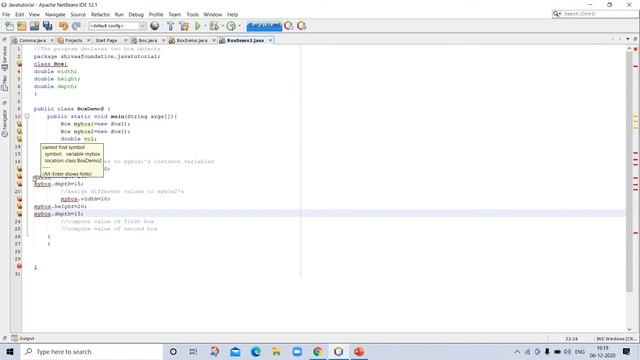Open the Profile menu
This screenshot has height=360, width=640.
point(156,14)
